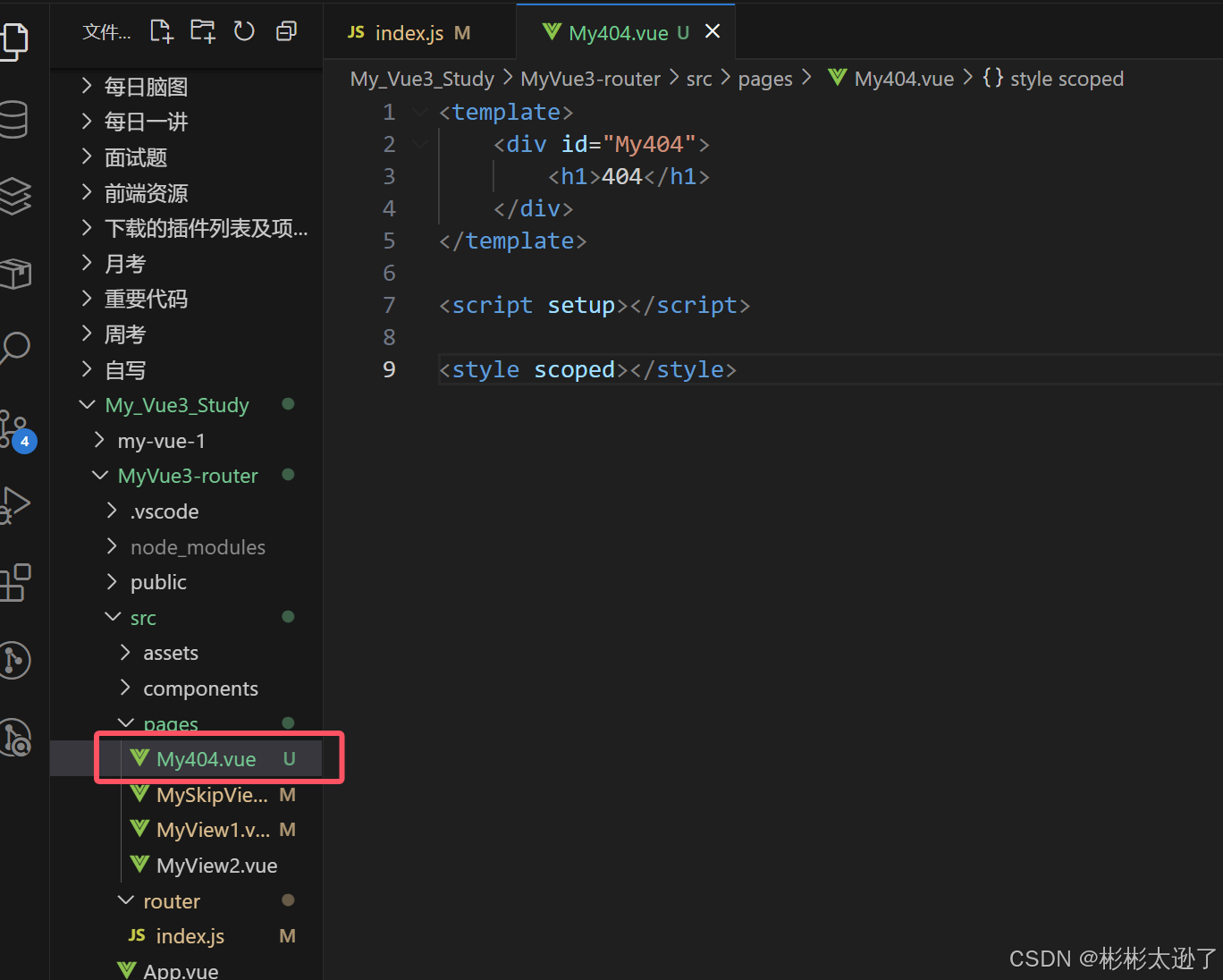Open Search in the activity bar
Screen dimensions: 1223x980
coord(13,348)
